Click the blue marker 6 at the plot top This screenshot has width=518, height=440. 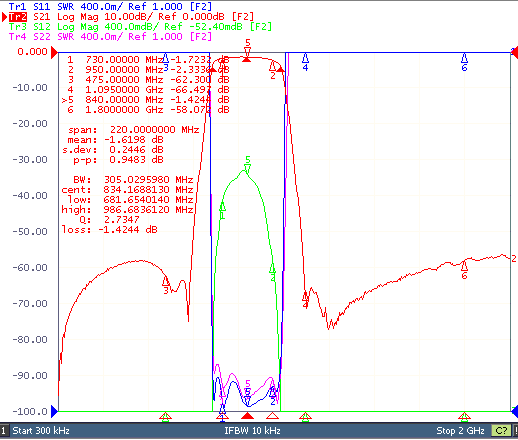464,63
